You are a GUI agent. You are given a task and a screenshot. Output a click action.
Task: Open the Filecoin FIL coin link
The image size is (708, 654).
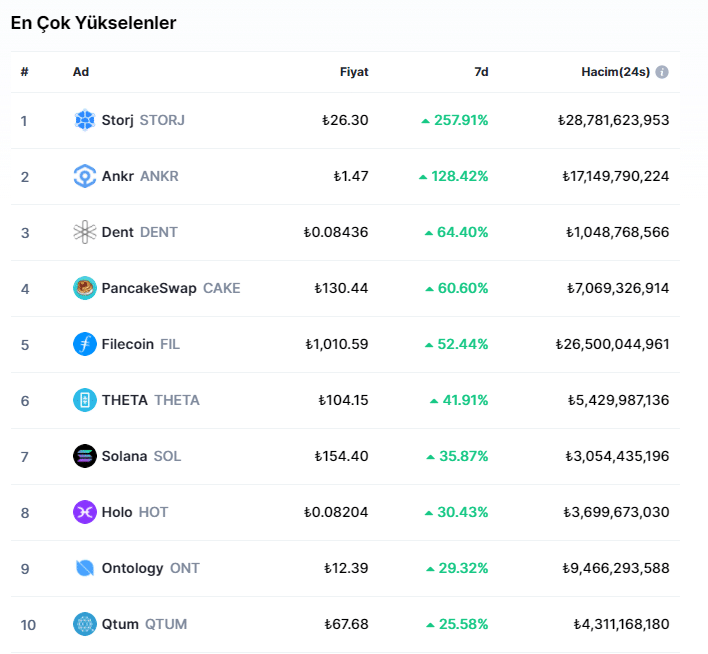(x=141, y=344)
